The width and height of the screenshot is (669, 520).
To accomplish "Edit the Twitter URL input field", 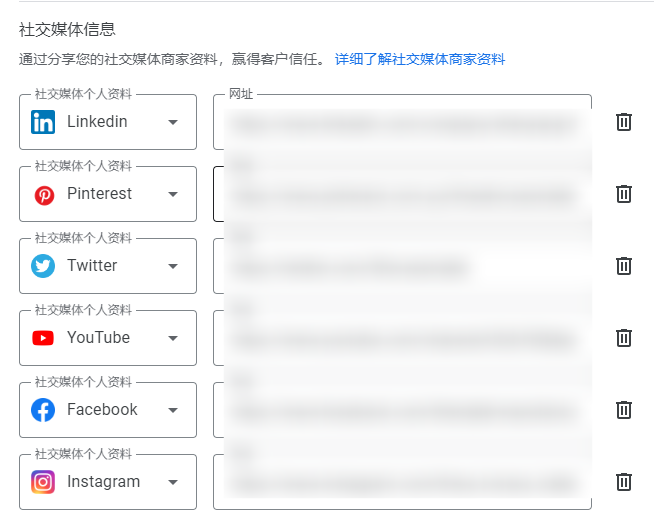I will click(x=402, y=266).
